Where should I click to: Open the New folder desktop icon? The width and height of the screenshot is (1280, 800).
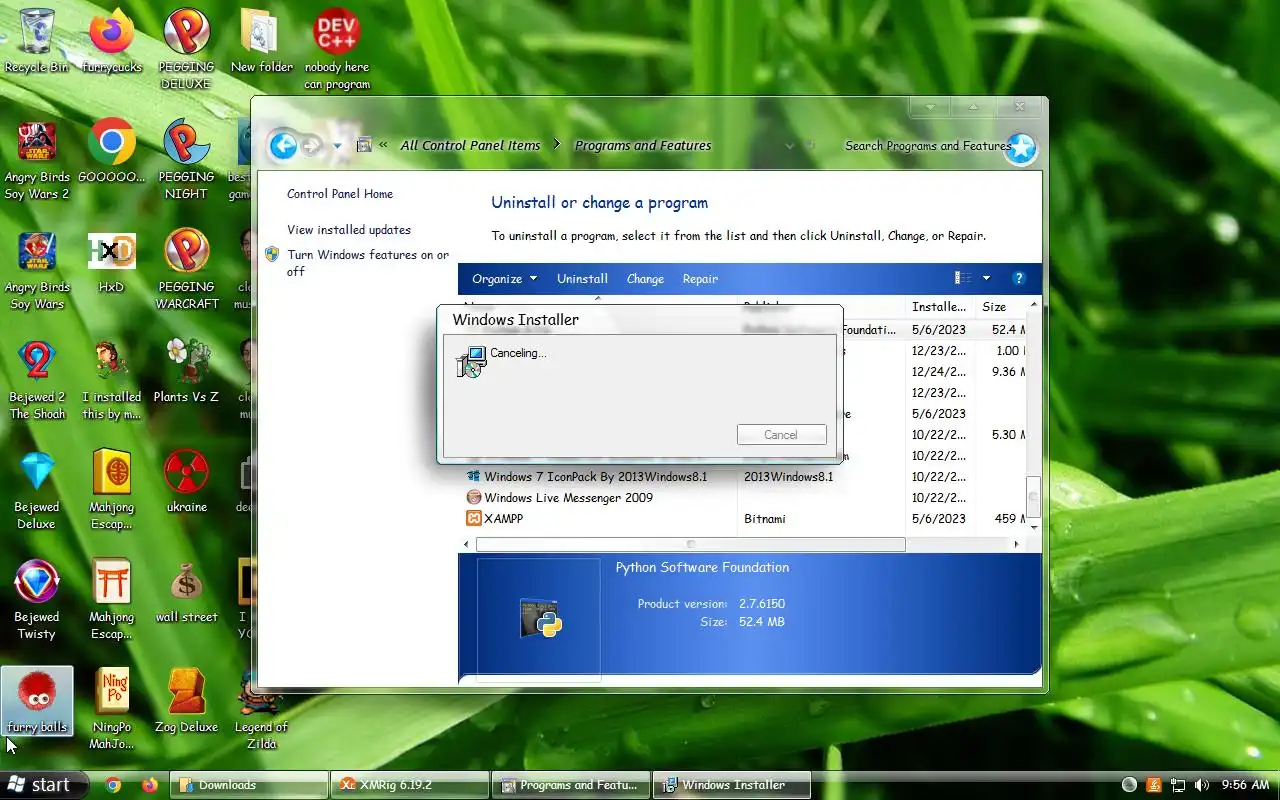261,42
